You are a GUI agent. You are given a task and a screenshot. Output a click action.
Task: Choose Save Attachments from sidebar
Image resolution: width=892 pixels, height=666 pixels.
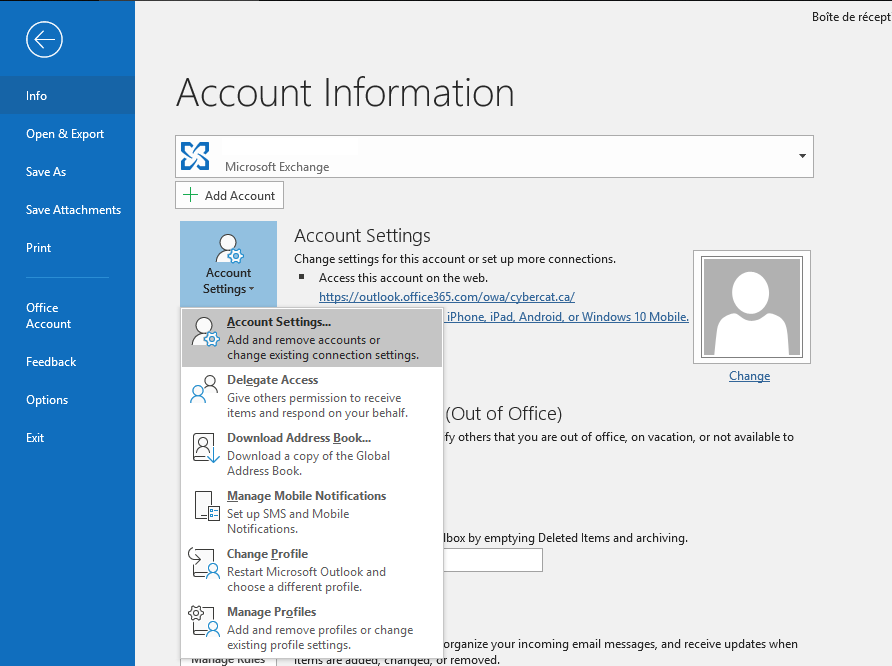coord(73,210)
